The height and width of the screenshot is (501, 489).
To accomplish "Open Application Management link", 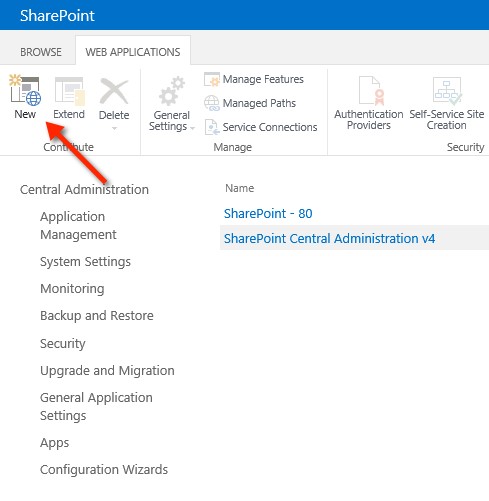I will (x=78, y=226).
